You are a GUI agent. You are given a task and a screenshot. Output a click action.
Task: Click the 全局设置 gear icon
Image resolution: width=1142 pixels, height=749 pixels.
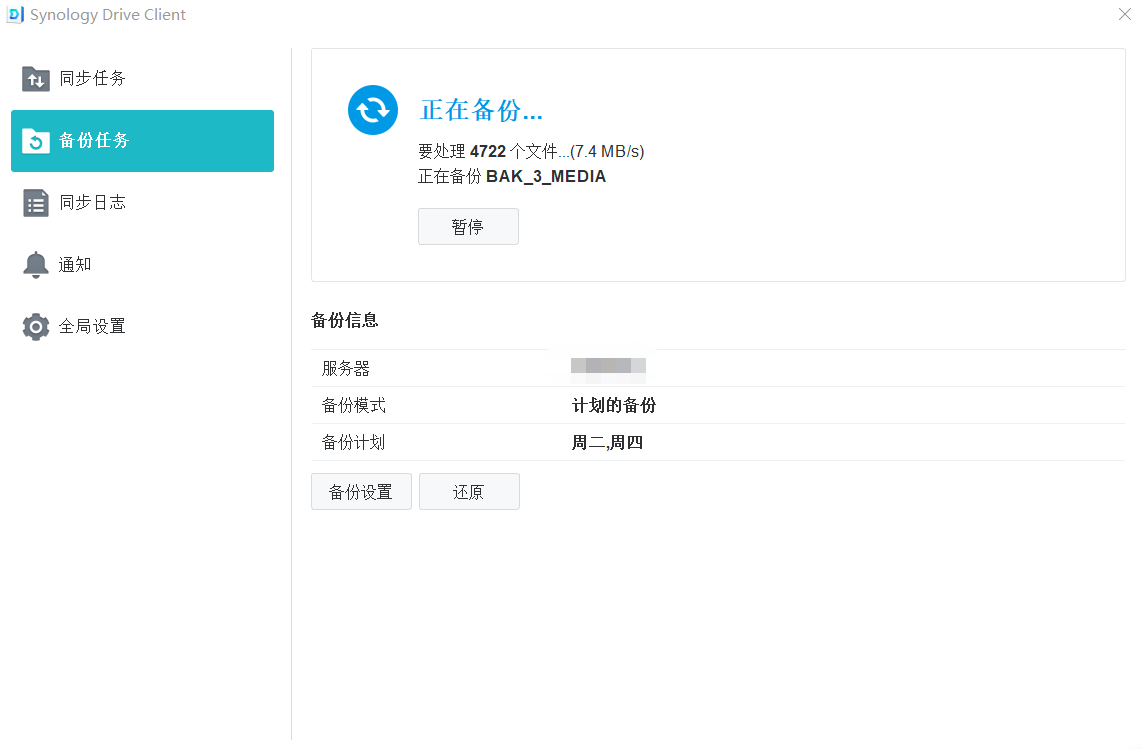pyautogui.click(x=36, y=327)
